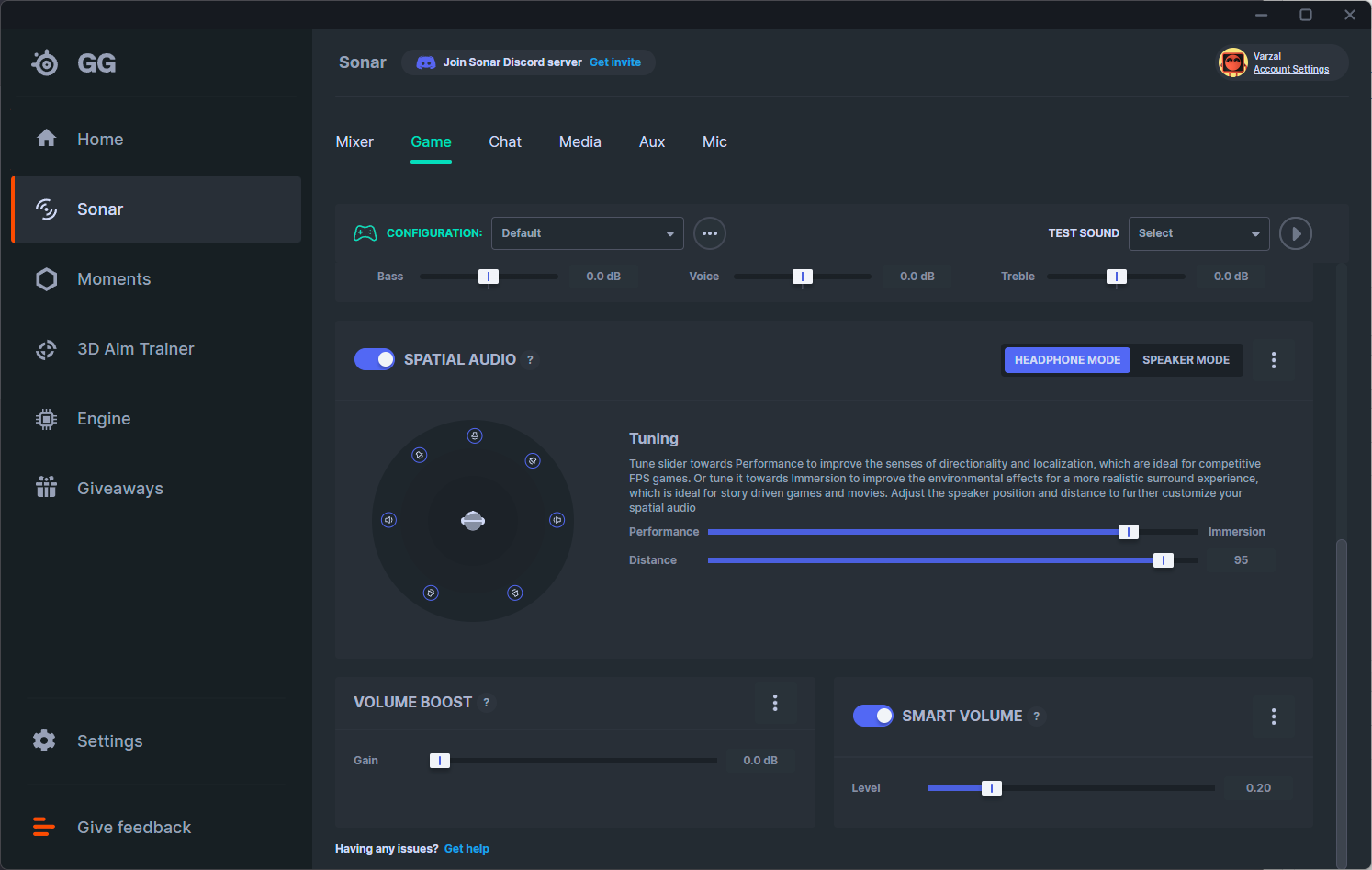1372x870 pixels.
Task: Select the Sonar sidebar icon
Action: click(x=46, y=209)
